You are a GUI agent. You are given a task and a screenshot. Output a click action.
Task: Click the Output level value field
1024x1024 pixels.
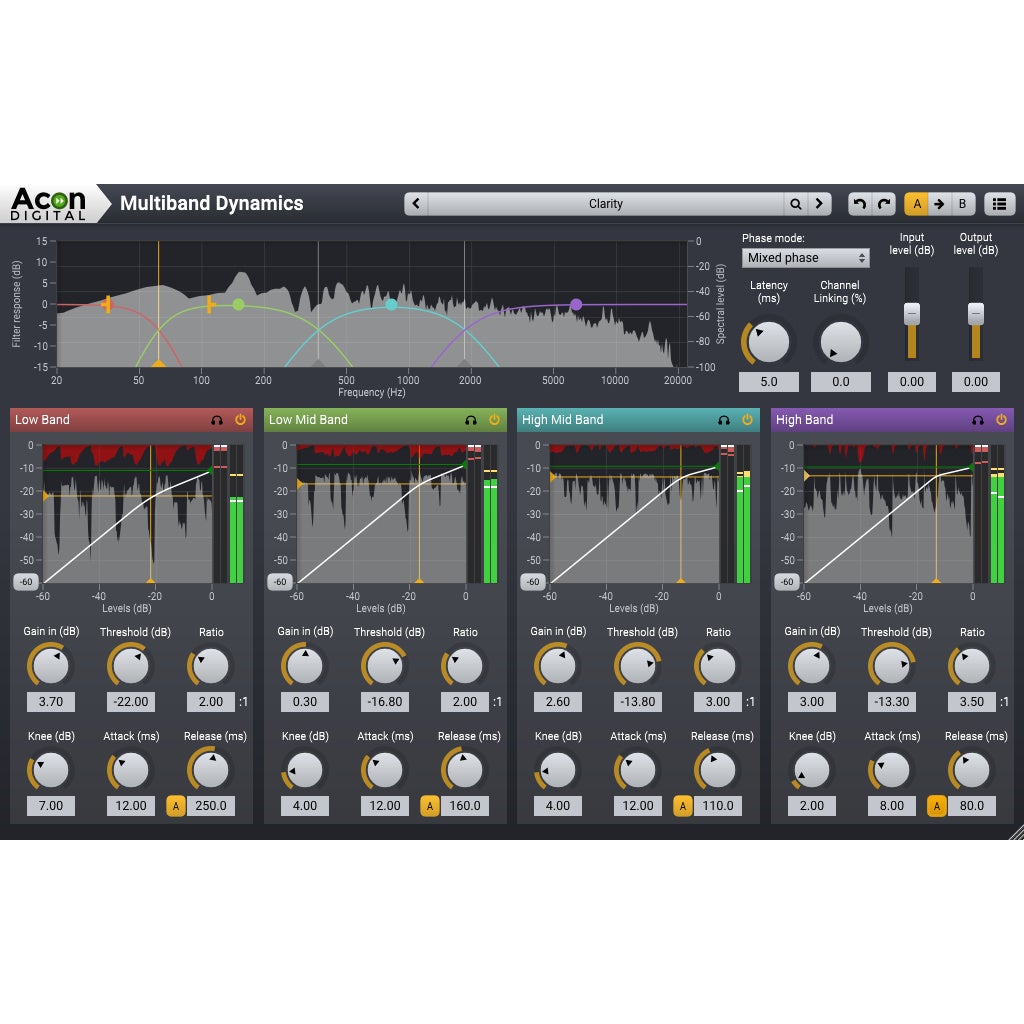pos(976,382)
